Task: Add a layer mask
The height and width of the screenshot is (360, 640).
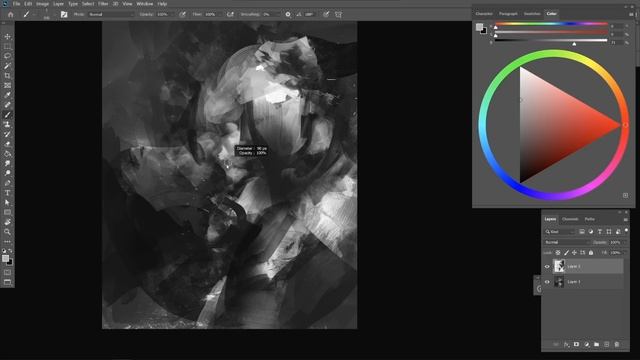Action: coord(576,344)
